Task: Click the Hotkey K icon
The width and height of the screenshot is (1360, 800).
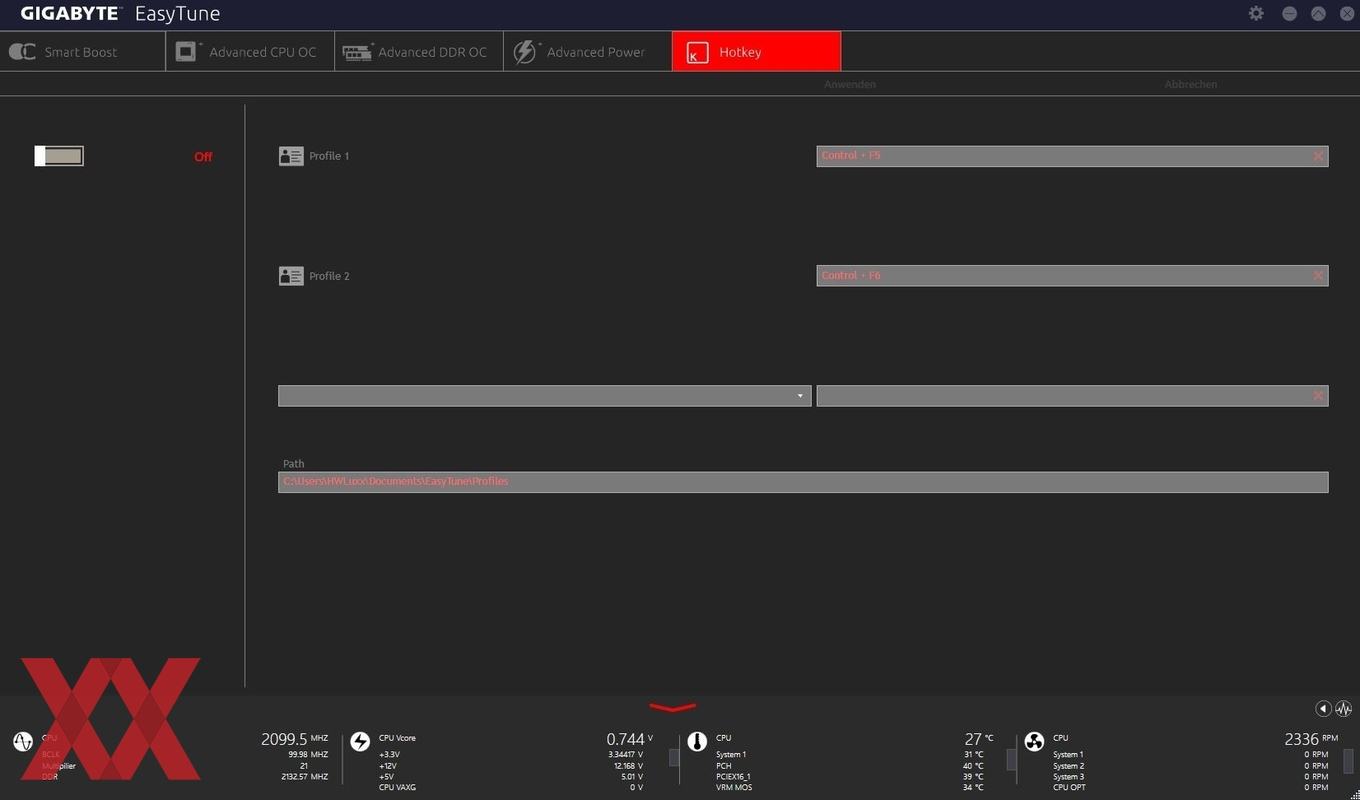Action: point(697,53)
